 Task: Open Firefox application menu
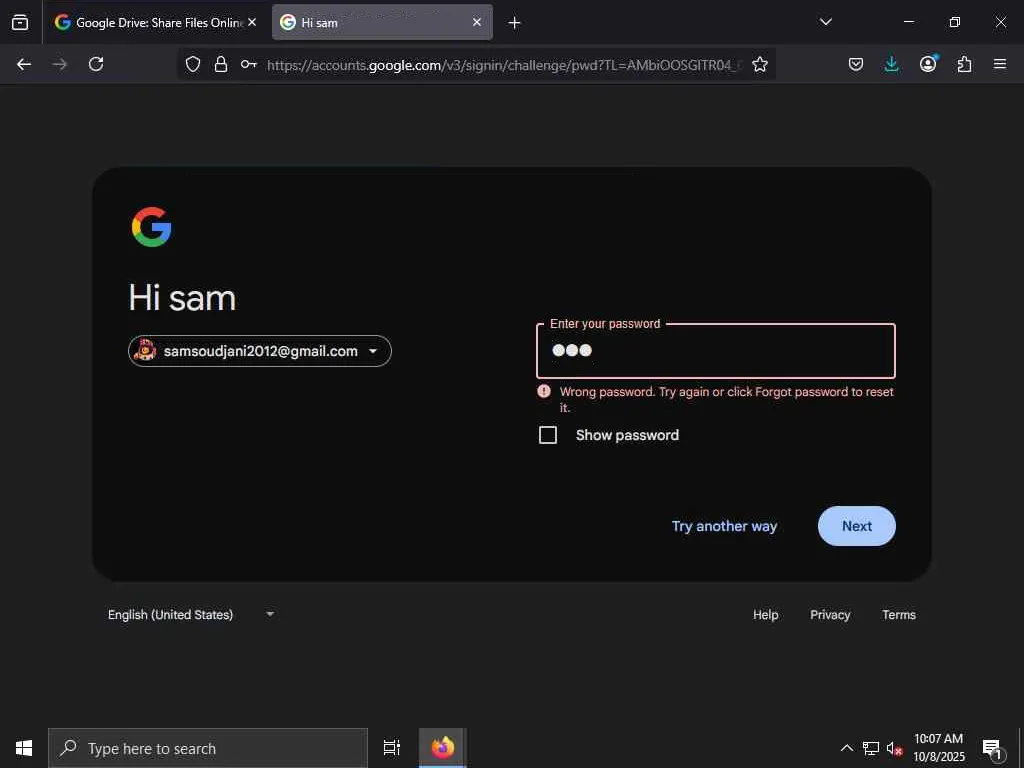pos(1000,64)
